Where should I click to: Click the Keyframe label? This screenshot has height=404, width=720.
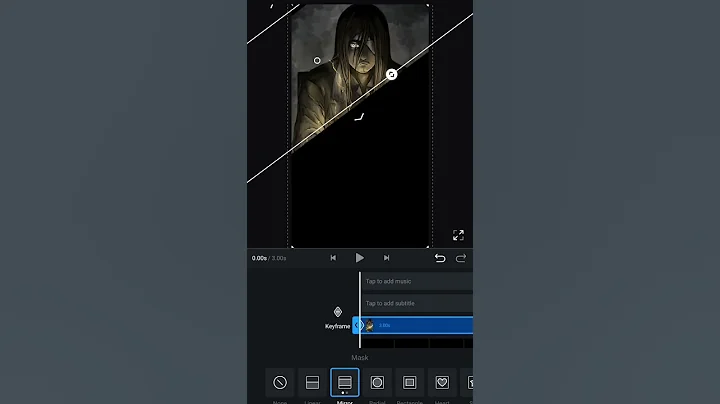click(338, 326)
